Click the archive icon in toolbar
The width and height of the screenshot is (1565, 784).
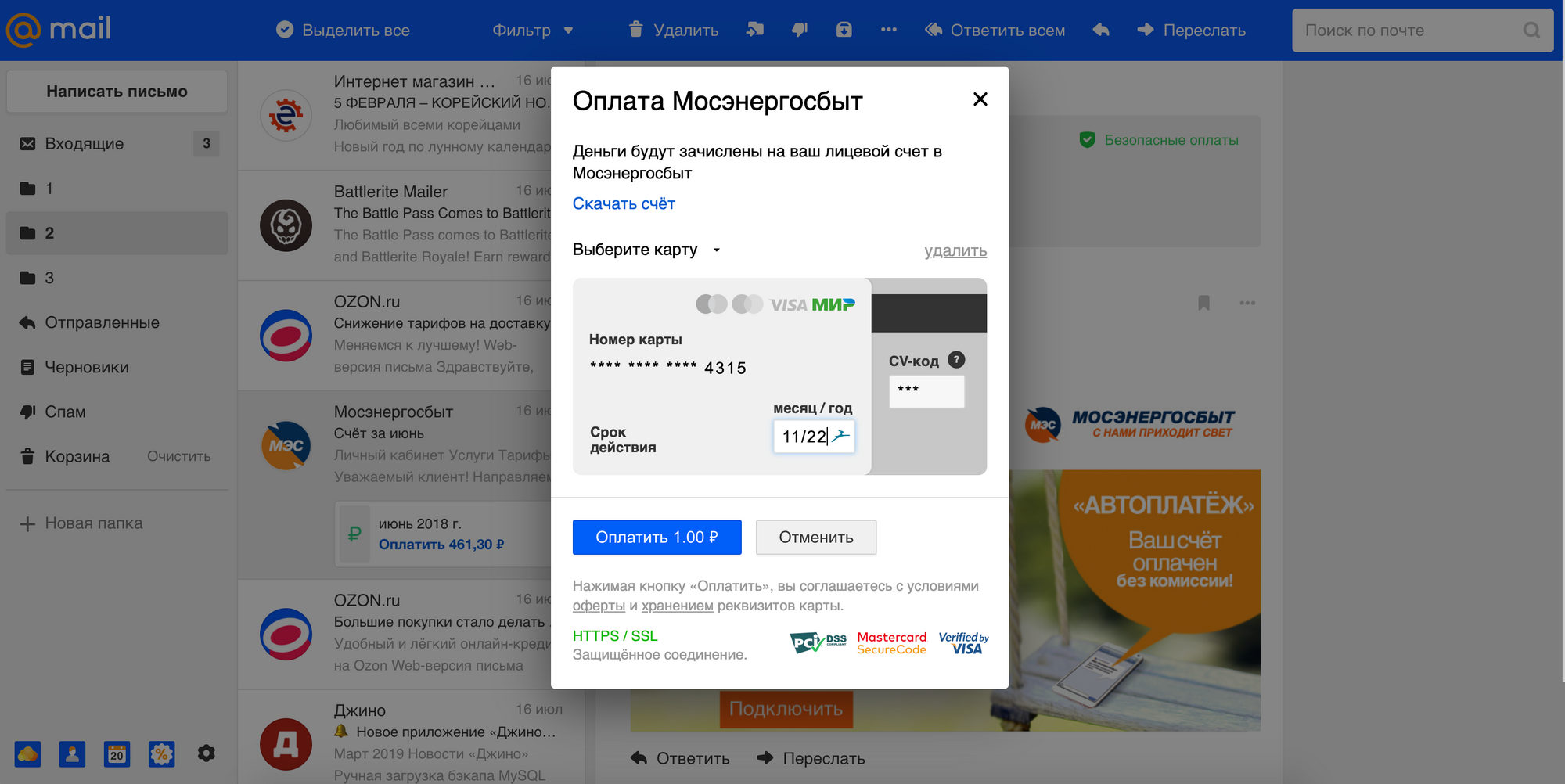point(844,30)
